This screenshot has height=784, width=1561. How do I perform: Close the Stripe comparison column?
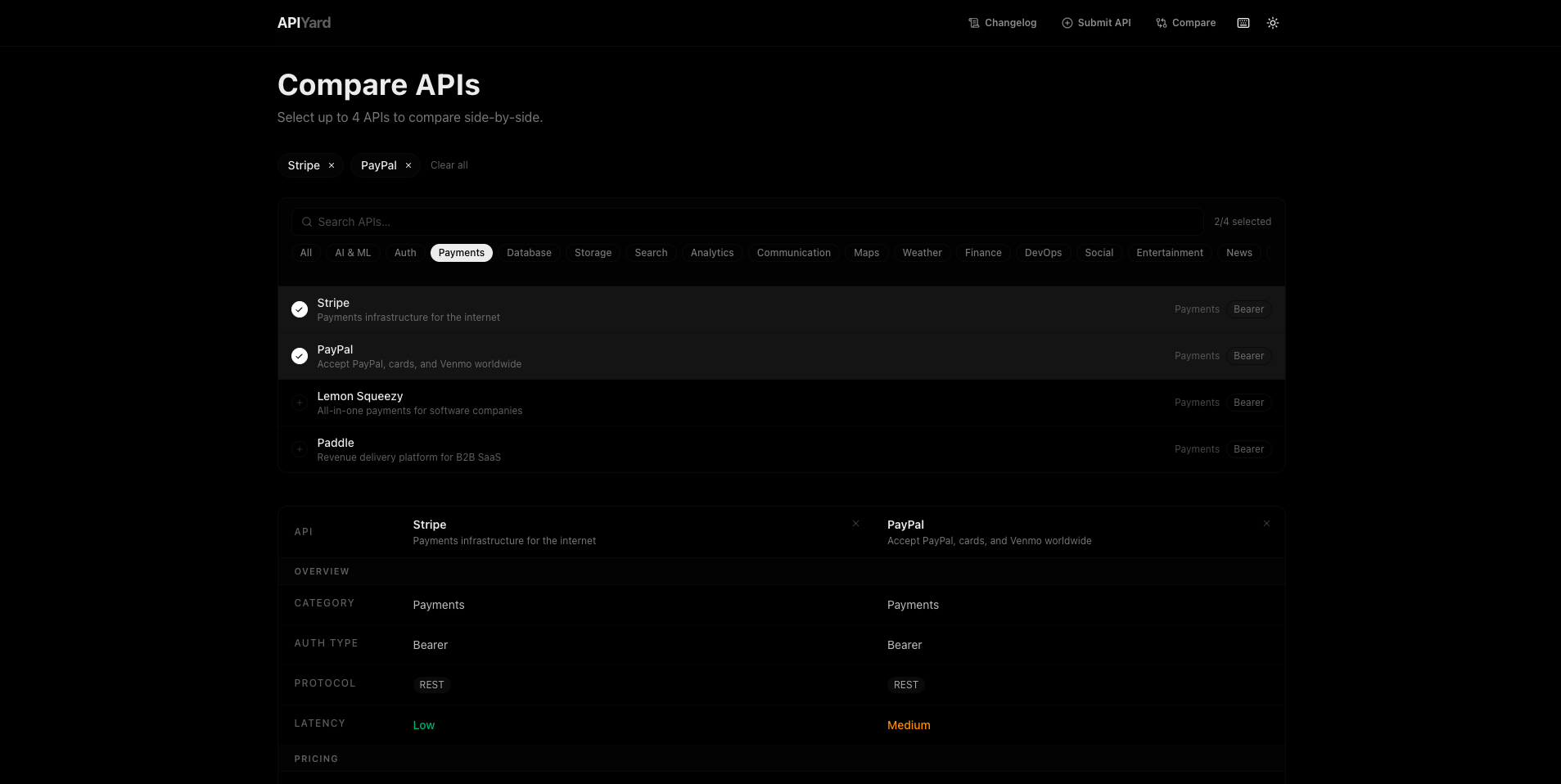856,524
